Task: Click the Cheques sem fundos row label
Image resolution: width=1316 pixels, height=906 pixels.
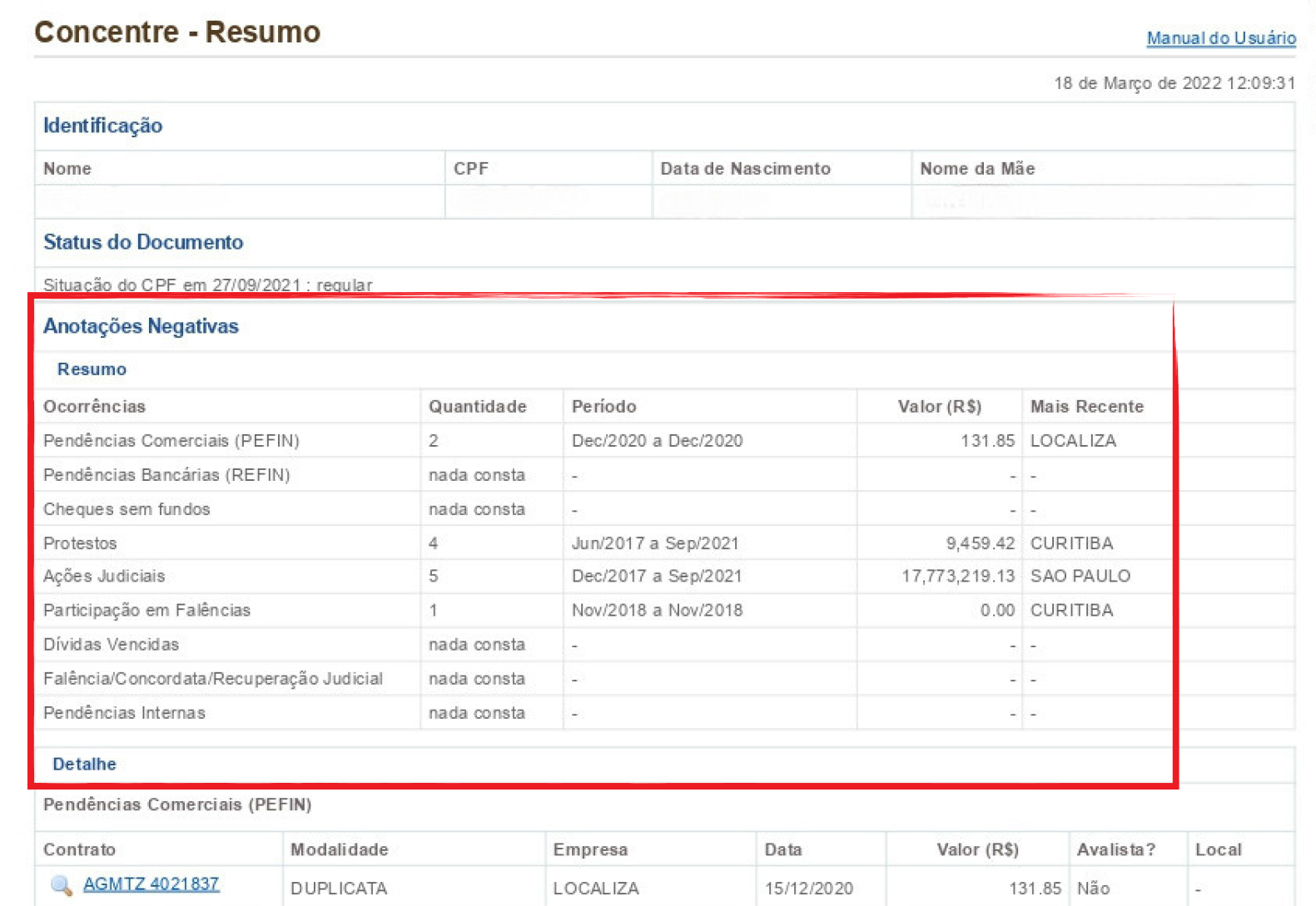Action: tap(127, 509)
